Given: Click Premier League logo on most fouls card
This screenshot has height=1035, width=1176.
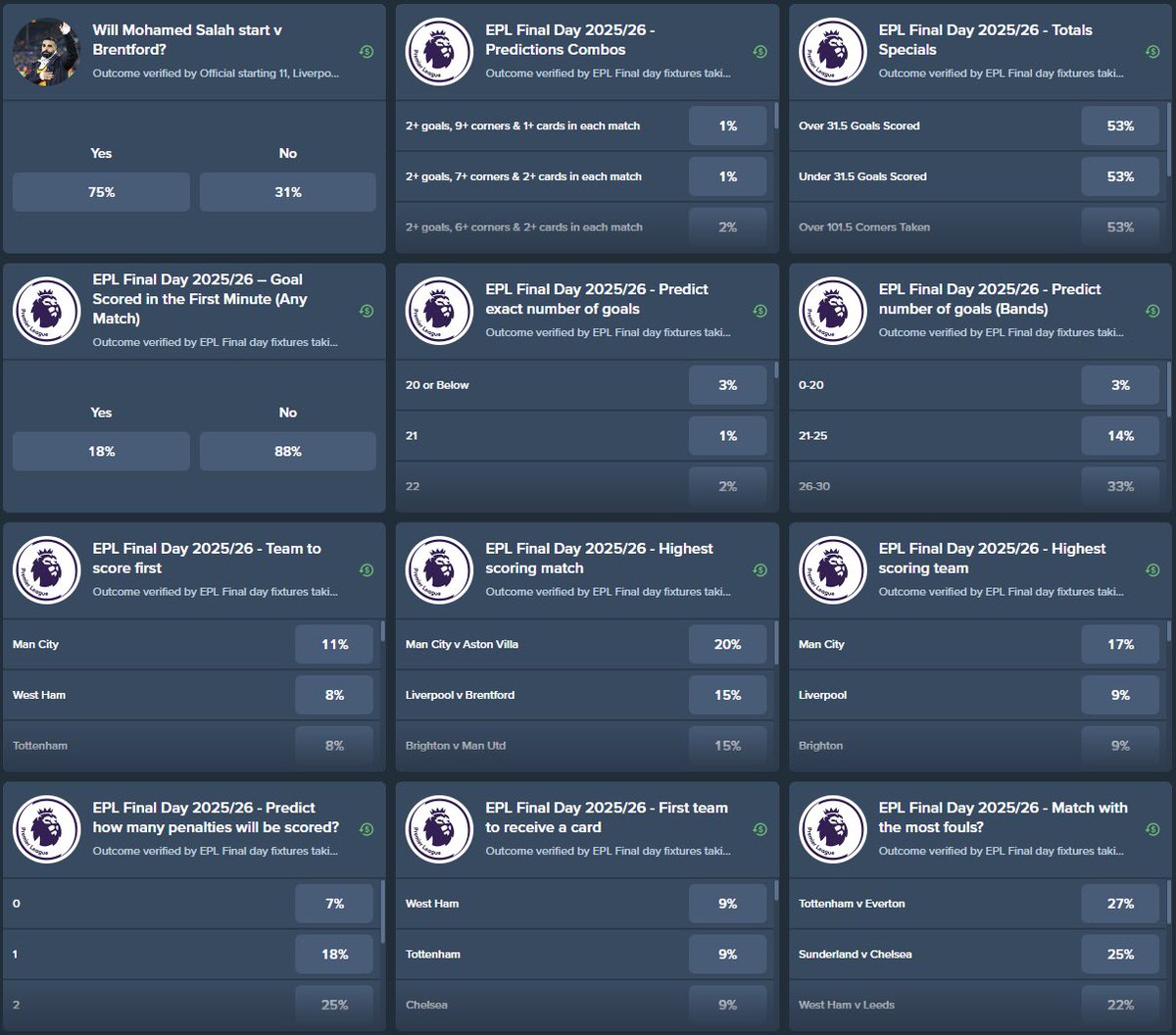Looking at the screenshot, I should 833,829.
